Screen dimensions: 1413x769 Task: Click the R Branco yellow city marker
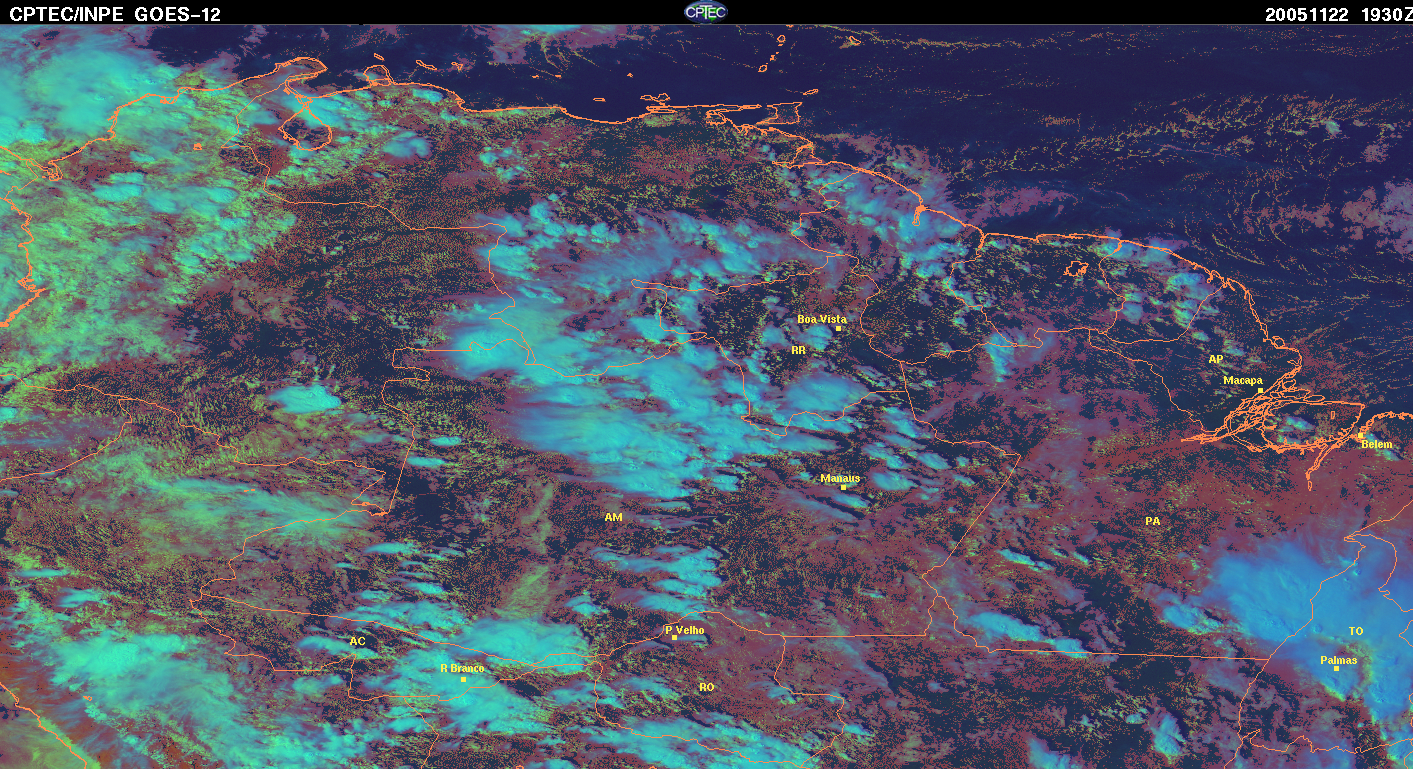click(463, 679)
